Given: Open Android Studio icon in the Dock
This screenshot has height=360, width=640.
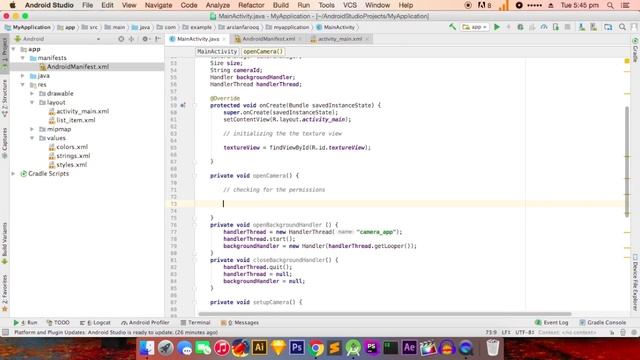Looking at the screenshot, I should 353,348.
